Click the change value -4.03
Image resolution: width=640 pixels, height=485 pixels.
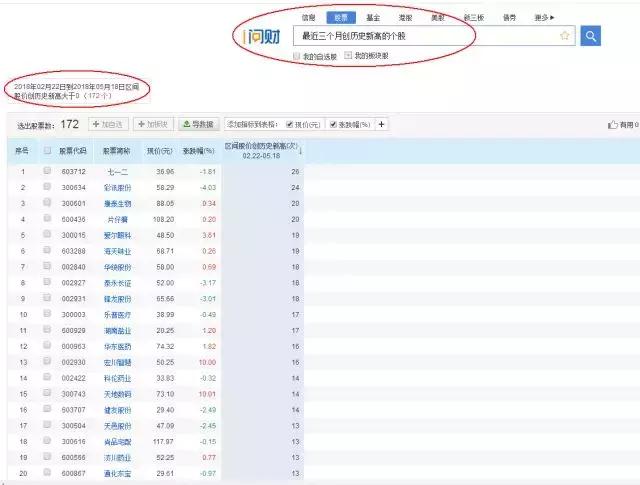point(208,188)
